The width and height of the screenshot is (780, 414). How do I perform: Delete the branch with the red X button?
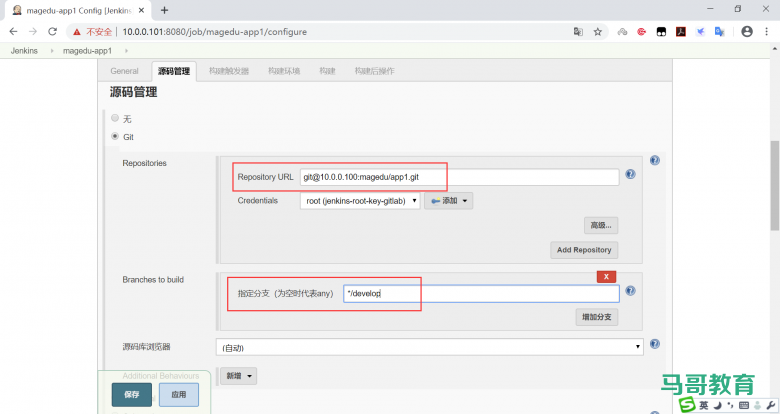click(606, 277)
